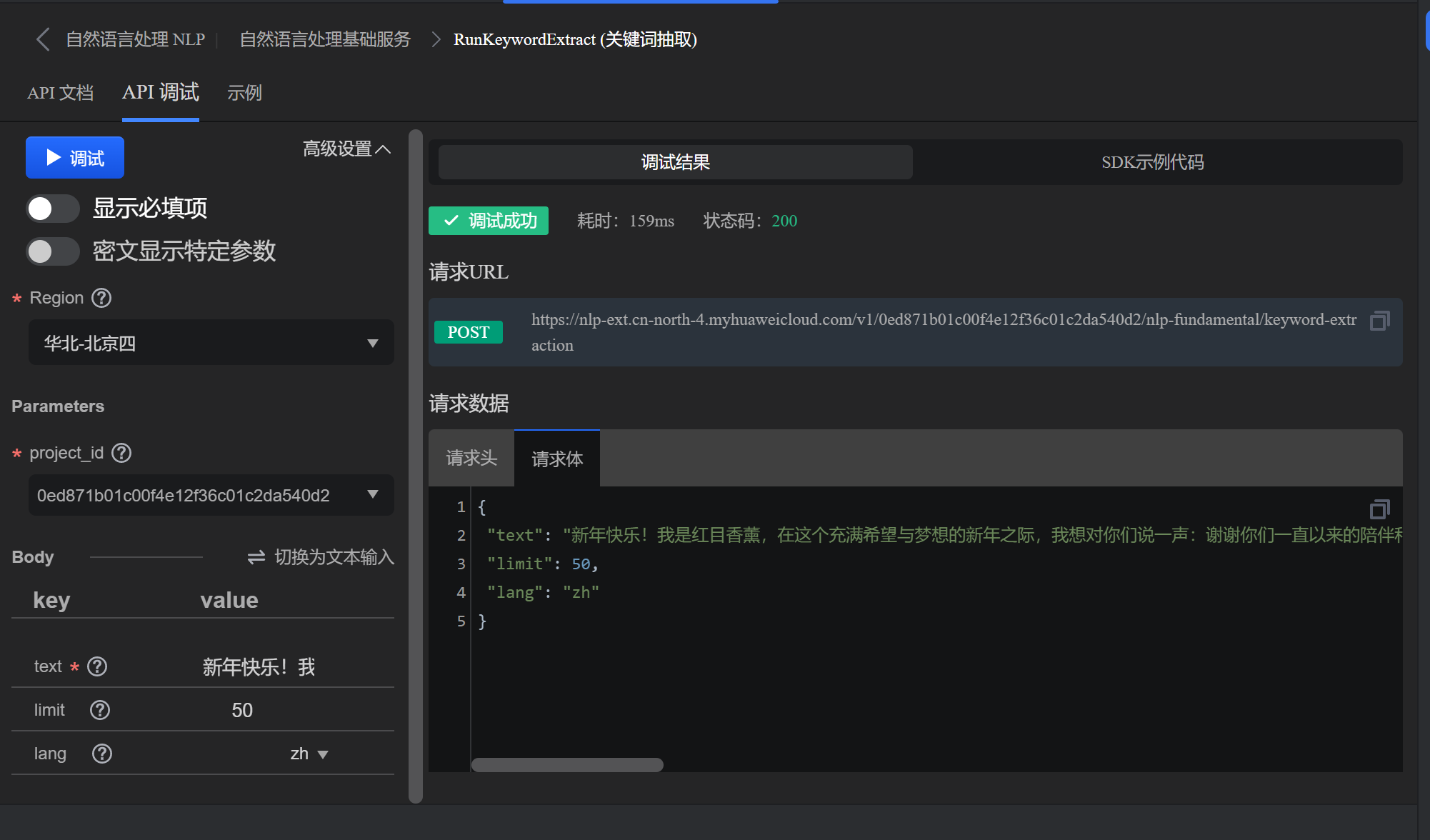The width and height of the screenshot is (1430, 840).
Task: Expand the project_id dropdown
Action: coord(211,495)
